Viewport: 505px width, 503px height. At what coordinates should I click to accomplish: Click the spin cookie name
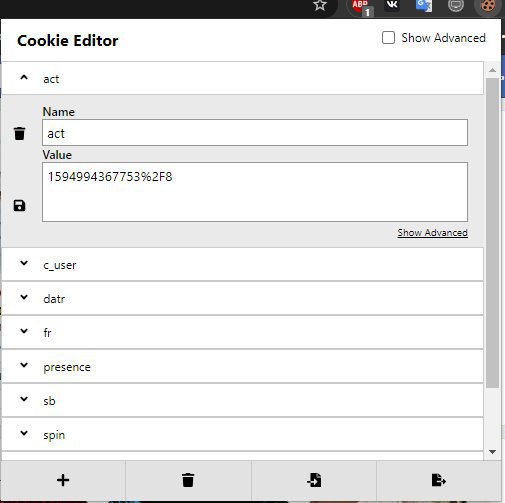point(54,435)
